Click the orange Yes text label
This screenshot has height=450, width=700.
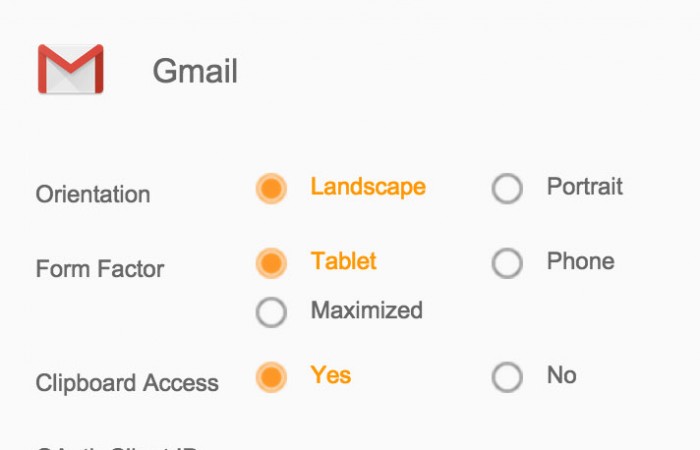pos(330,376)
